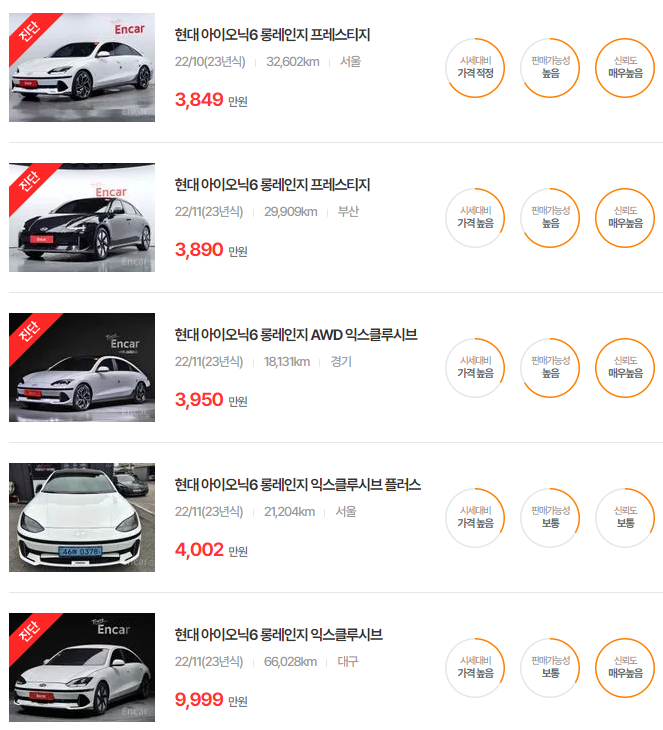The height and width of the screenshot is (730, 663).
Task: Click 판매가능성 보통 gauge of the 4,002만원 car
Action: [550, 518]
